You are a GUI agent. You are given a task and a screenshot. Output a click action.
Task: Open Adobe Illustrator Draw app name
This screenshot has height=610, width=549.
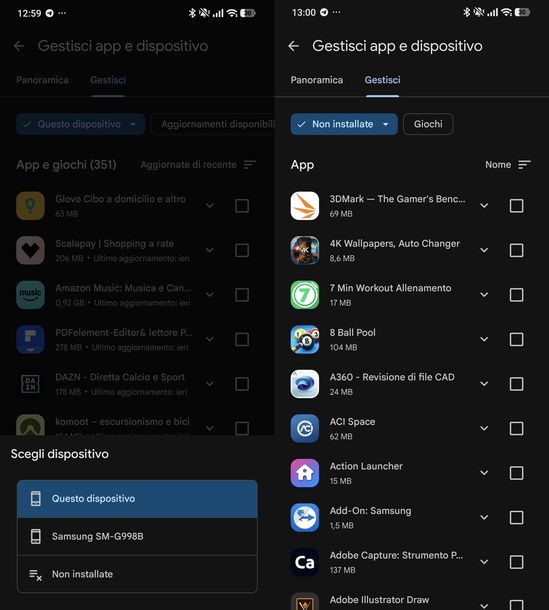379,600
